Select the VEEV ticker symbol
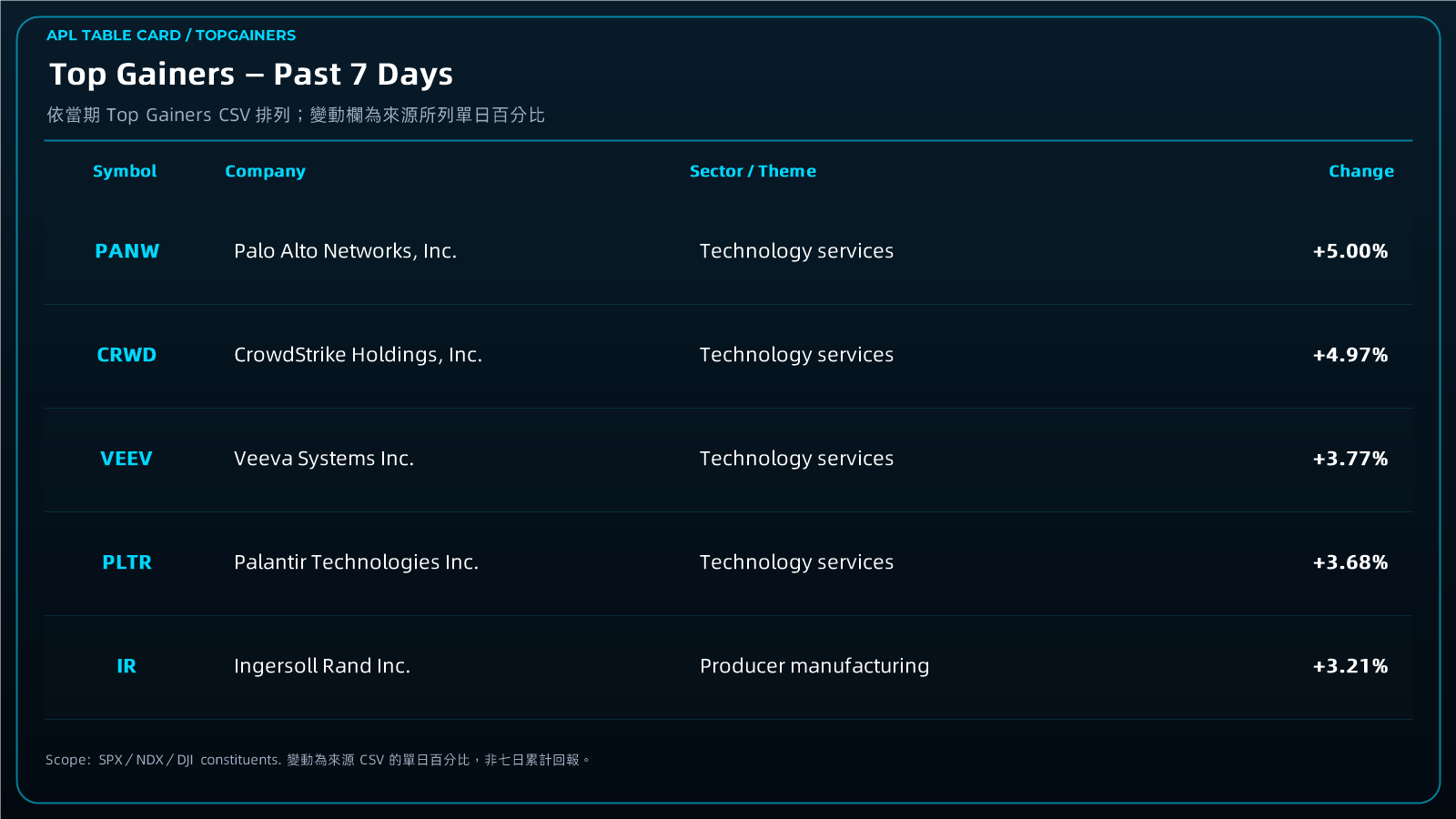Screen dimensions: 1456x819 click(126, 459)
